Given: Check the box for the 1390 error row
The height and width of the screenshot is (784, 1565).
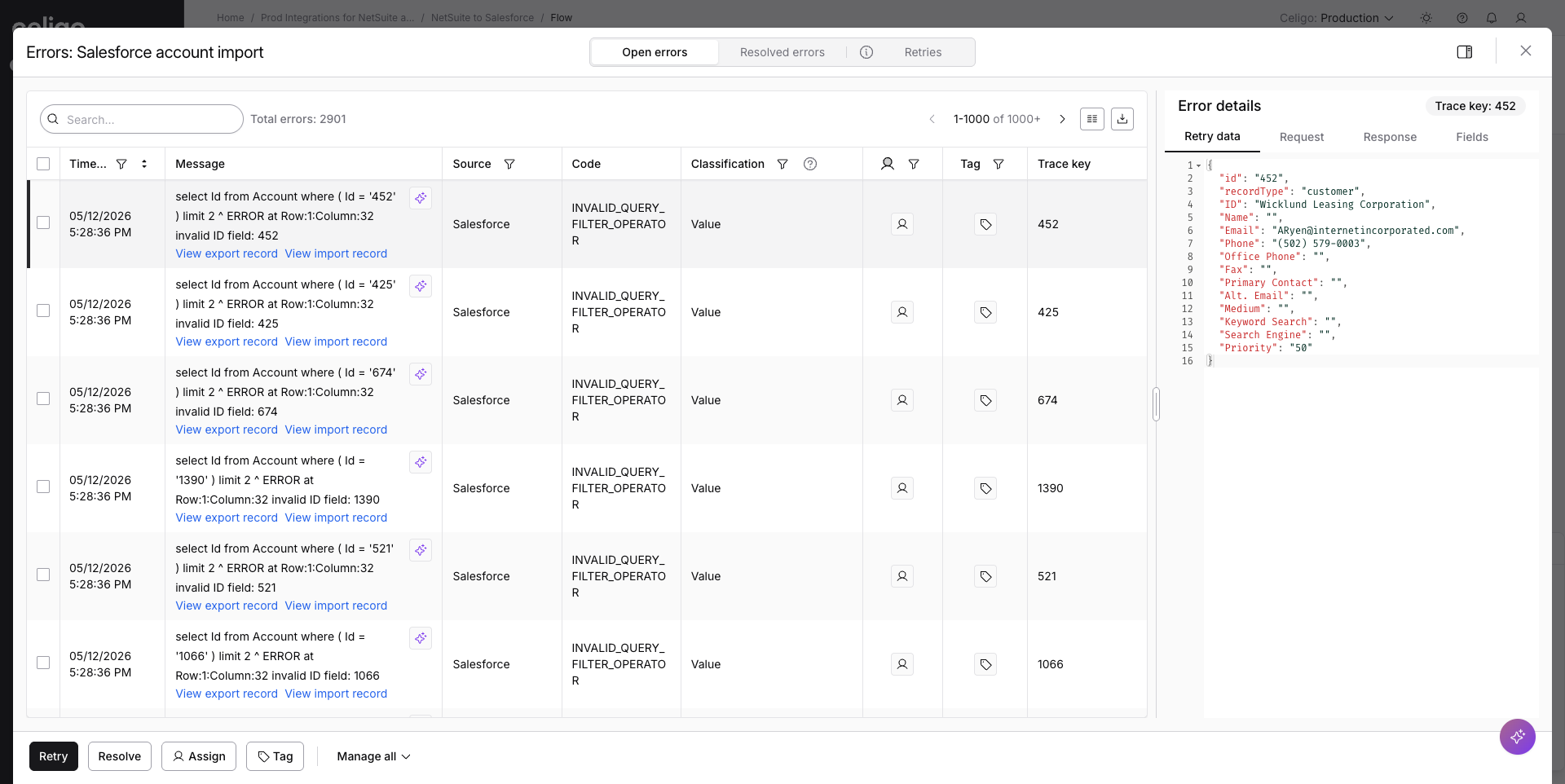Looking at the screenshot, I should point(43,487).
